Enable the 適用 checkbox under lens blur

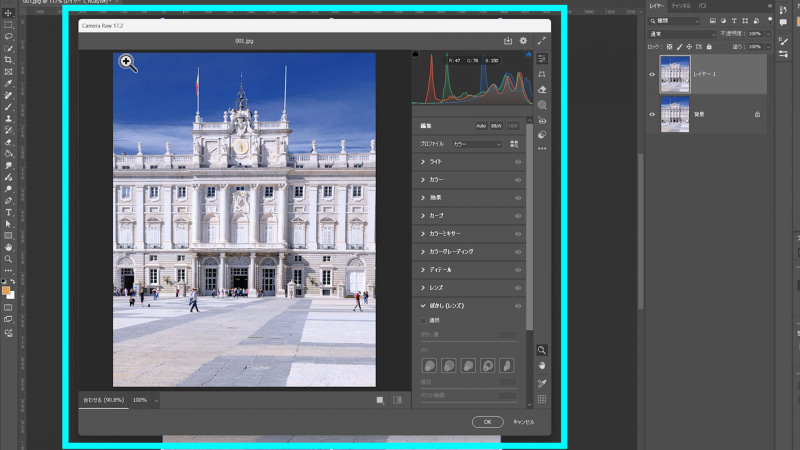423,320
